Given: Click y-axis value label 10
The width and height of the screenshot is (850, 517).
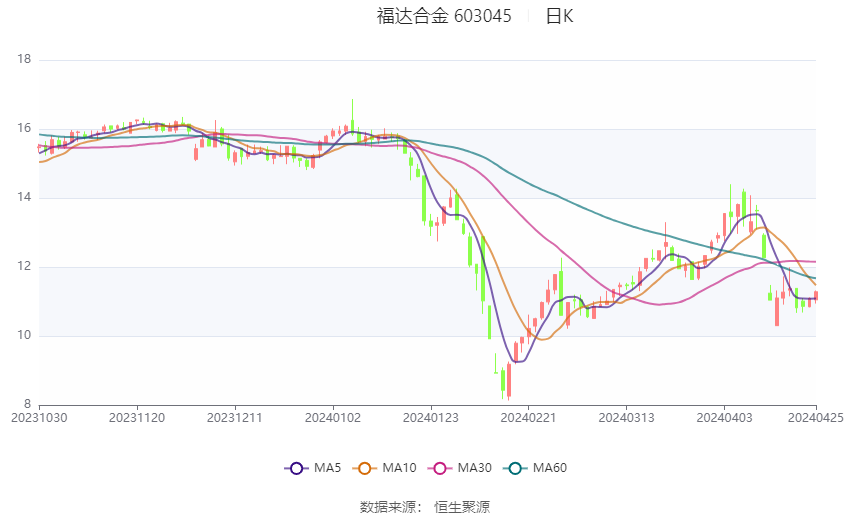Looking at the screenshot, I should coord(24,335).
